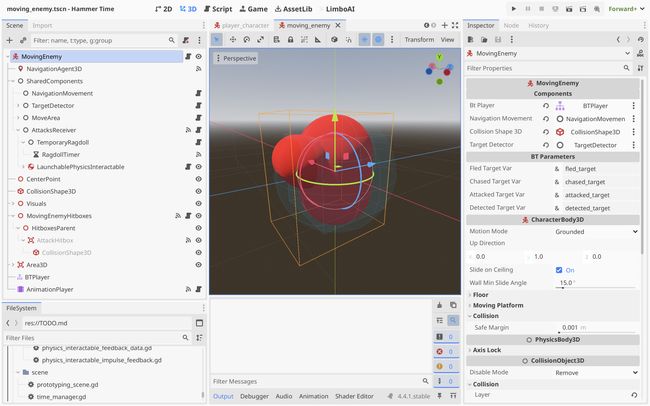650x406 pixels.
Task: Click the add new scene tab plus
Action: (444, 25)
